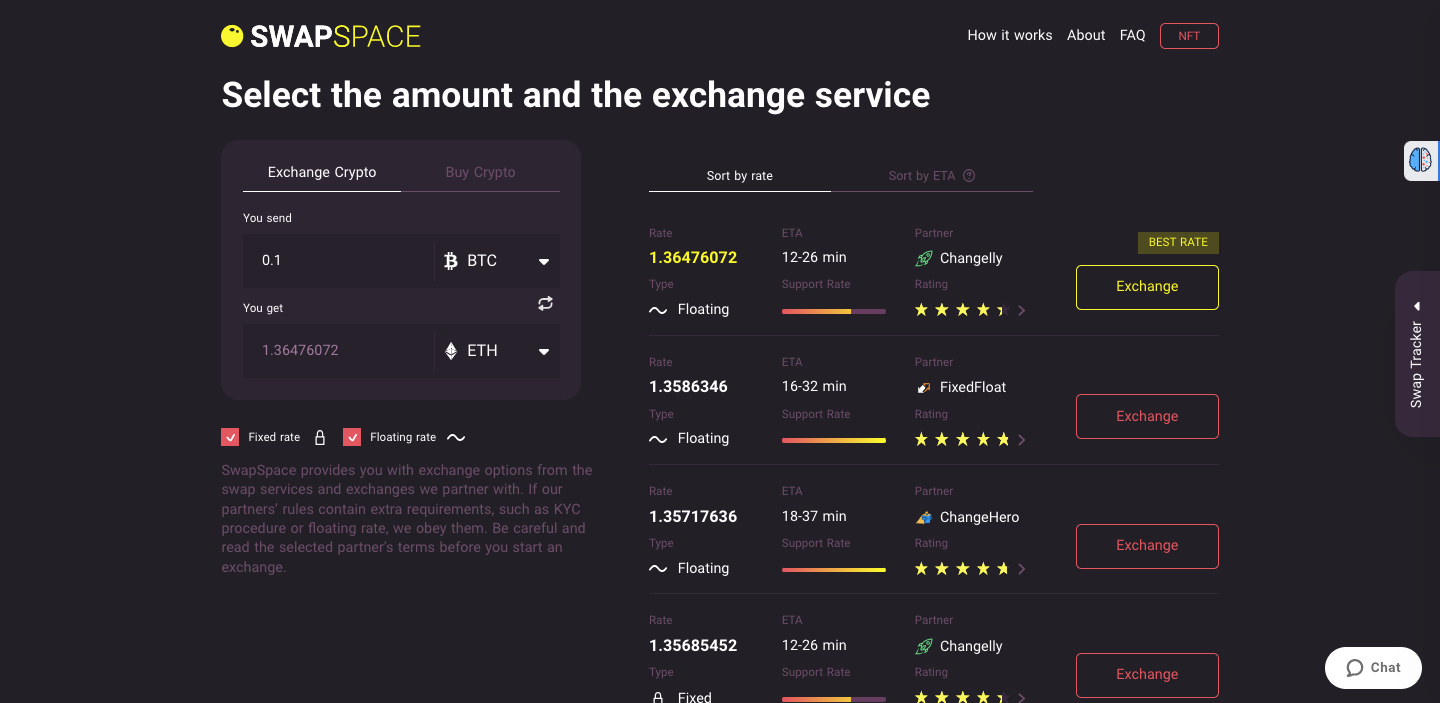1440x703 pixels.
Task: Click the SwapSpace logo
Action: click(321, 36)
